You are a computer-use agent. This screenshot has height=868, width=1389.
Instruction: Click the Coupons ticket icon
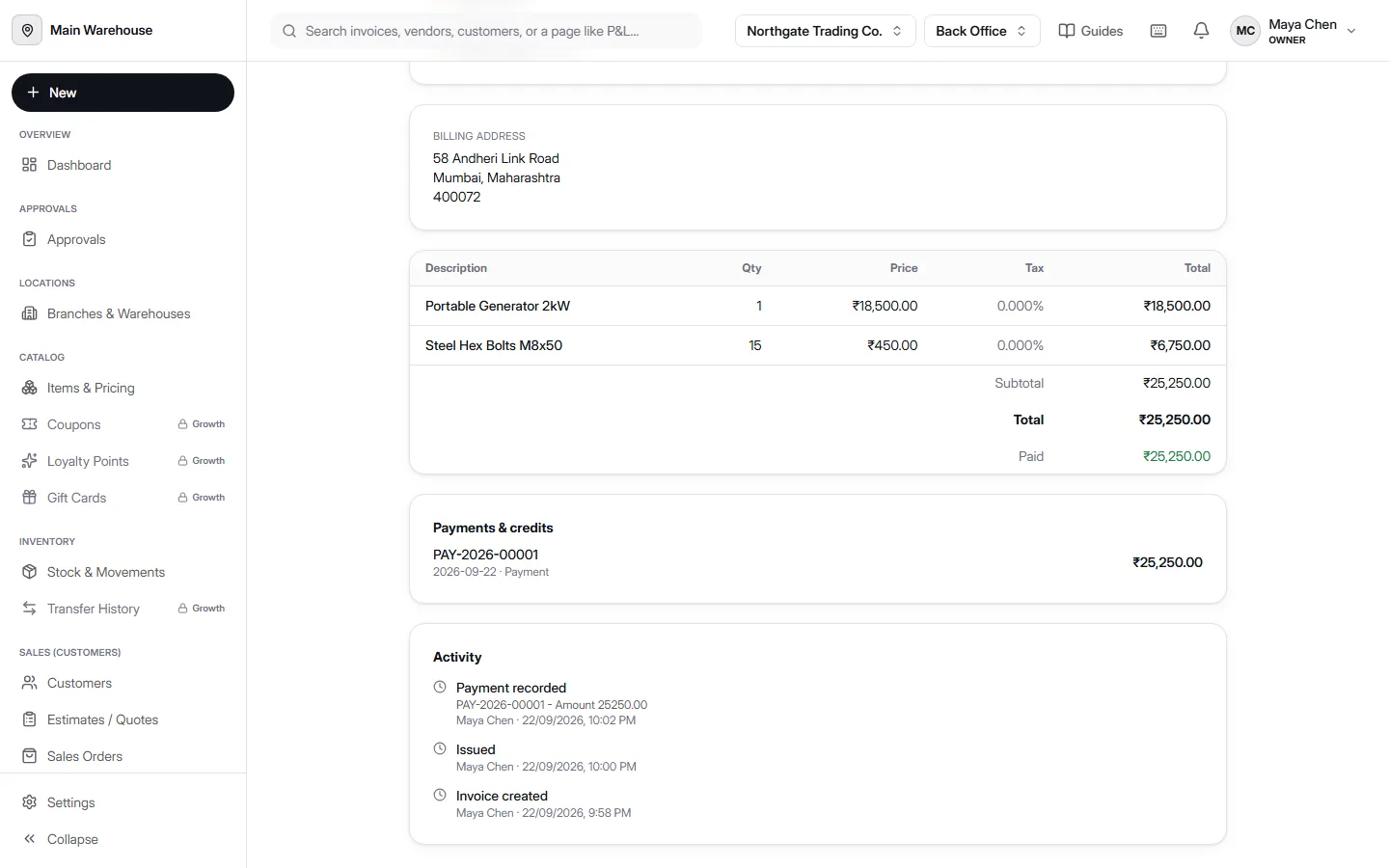[x=30, y=424]
